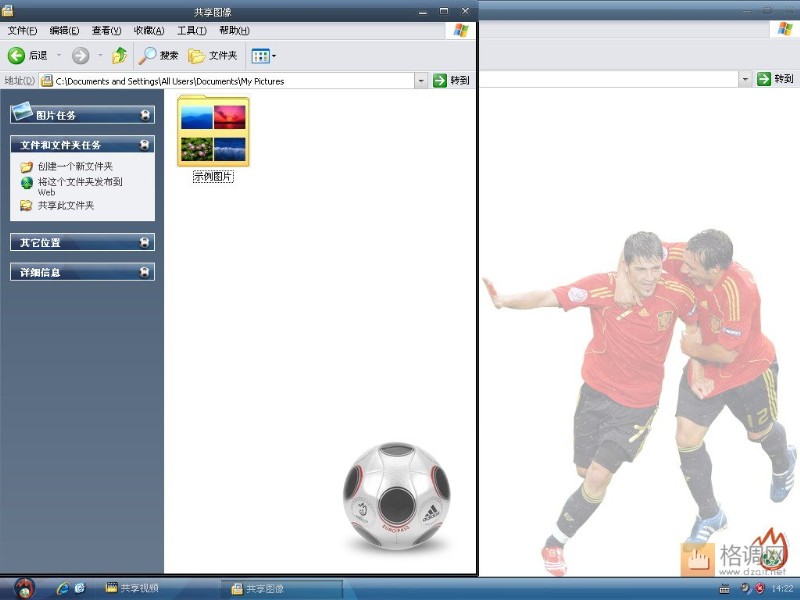Expand the 其它位置 panel

tap(145, 242)
